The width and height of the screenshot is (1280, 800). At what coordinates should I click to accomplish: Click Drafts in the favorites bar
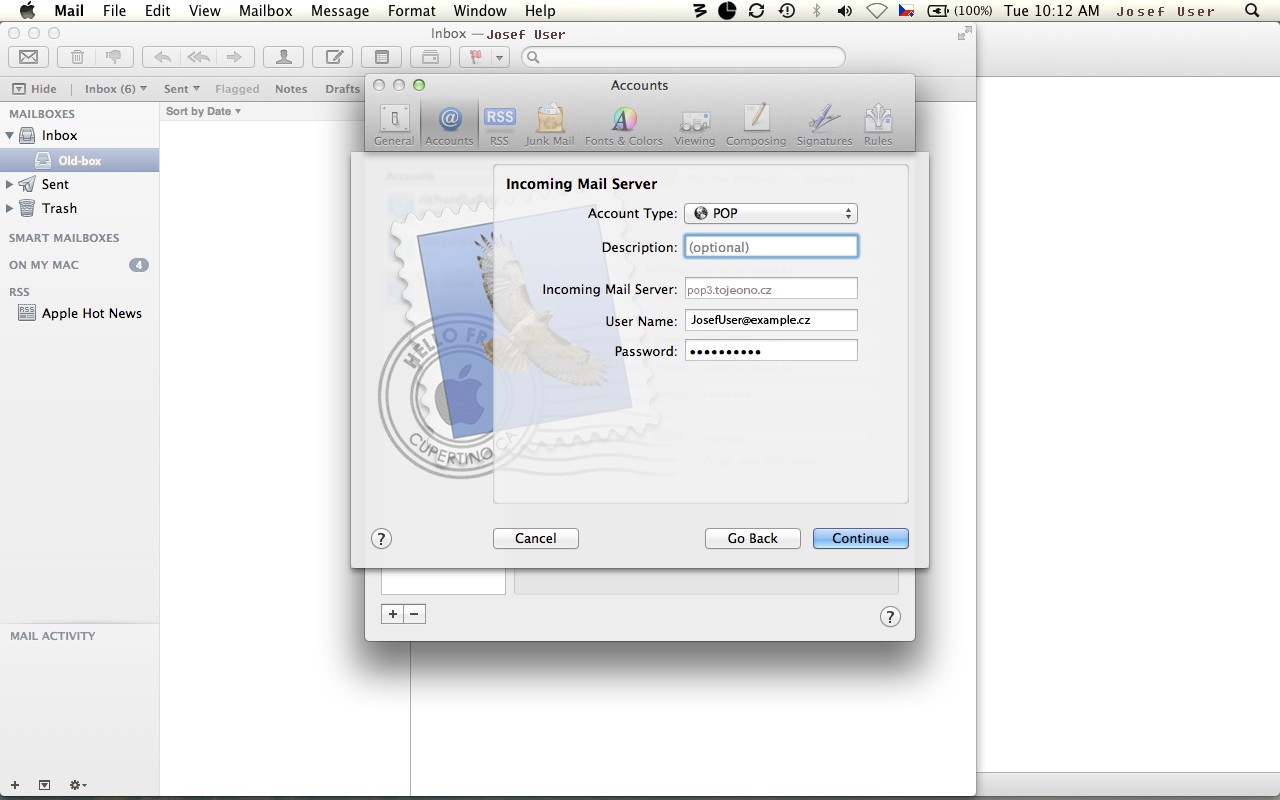[x=342, y=89]
